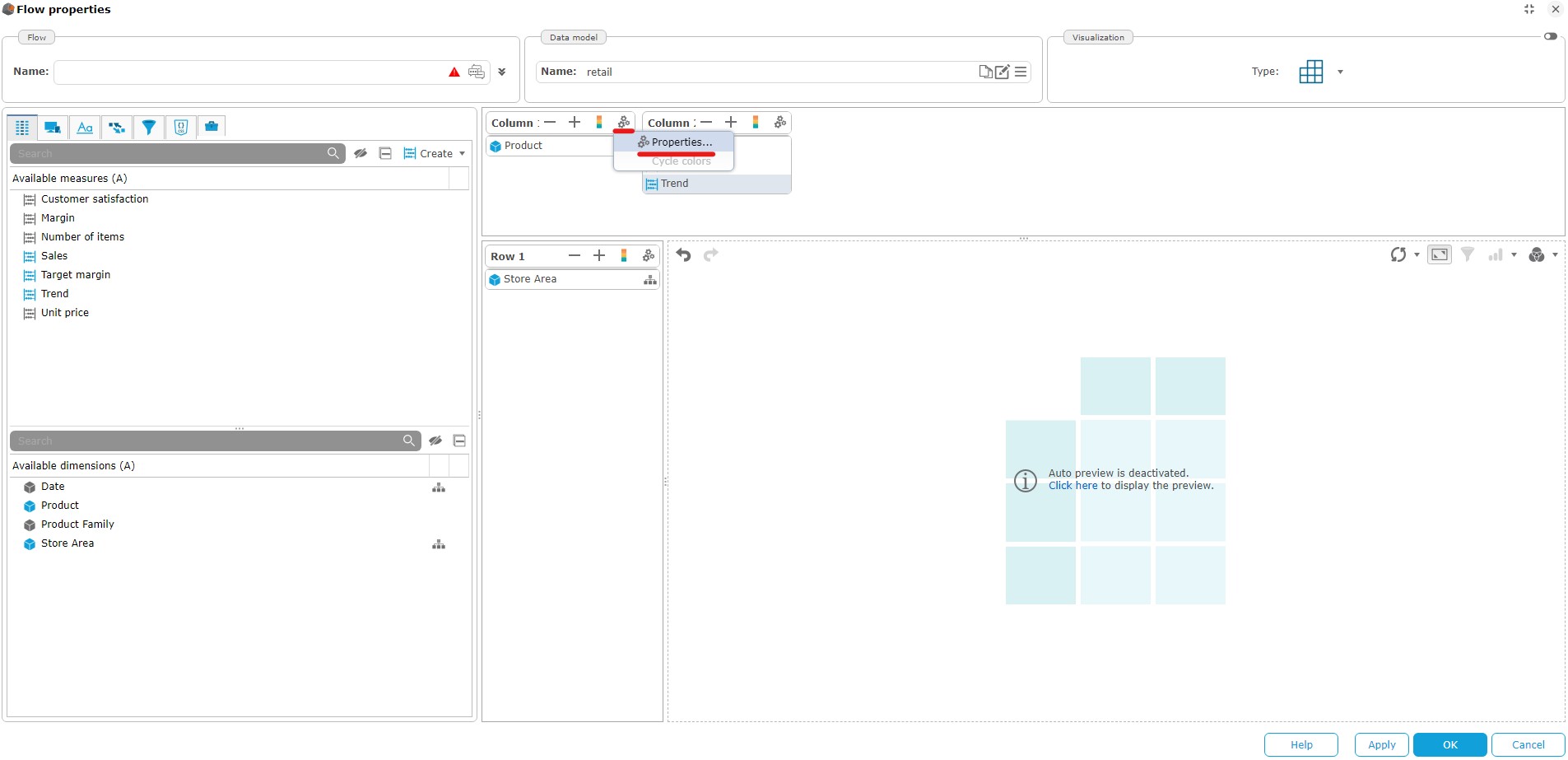Viewport: 1568px width, 760px height.
Task: Open the filter tab with funnel icon
Action: [x=149, y=127]
